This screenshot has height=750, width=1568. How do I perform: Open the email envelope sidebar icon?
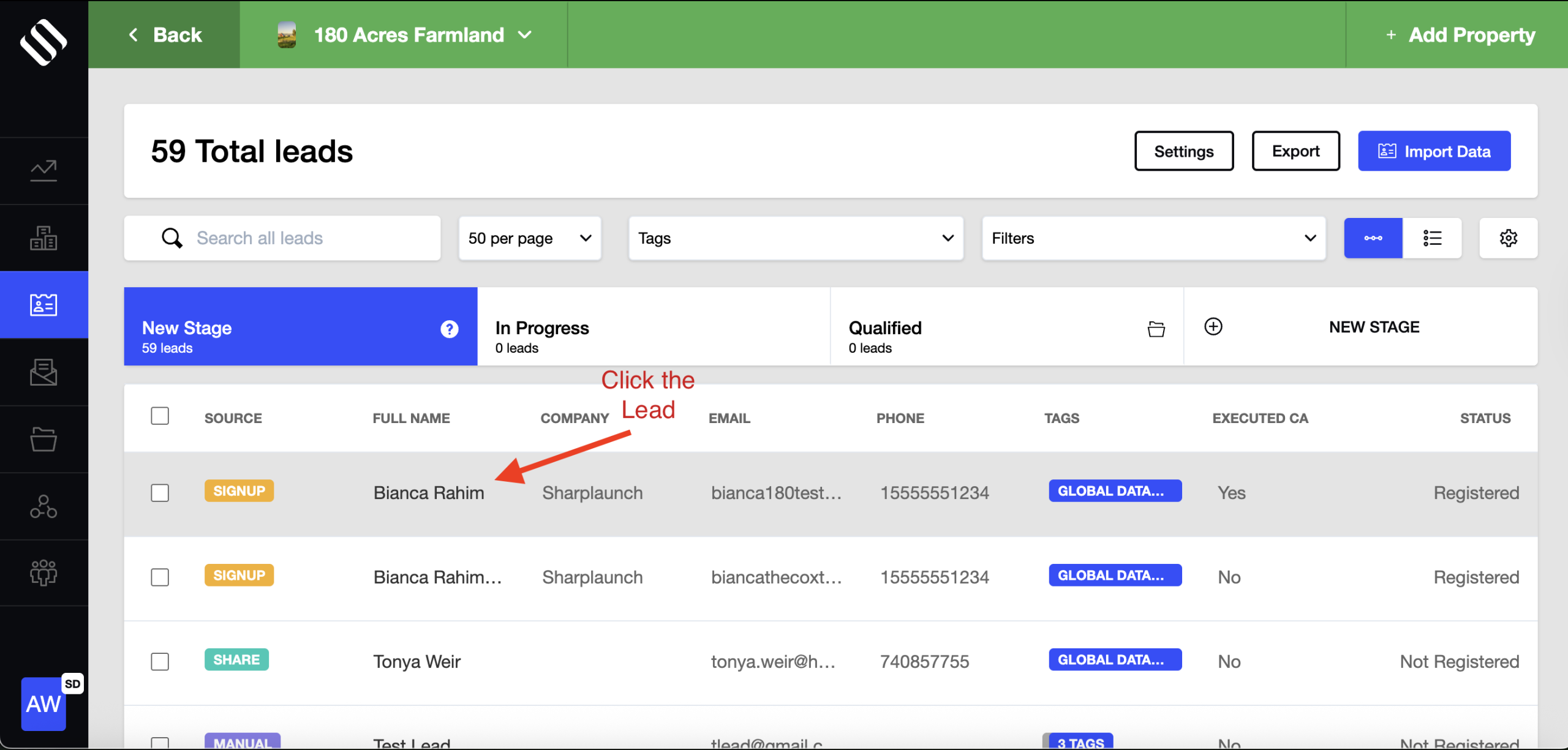coord(43,372)
